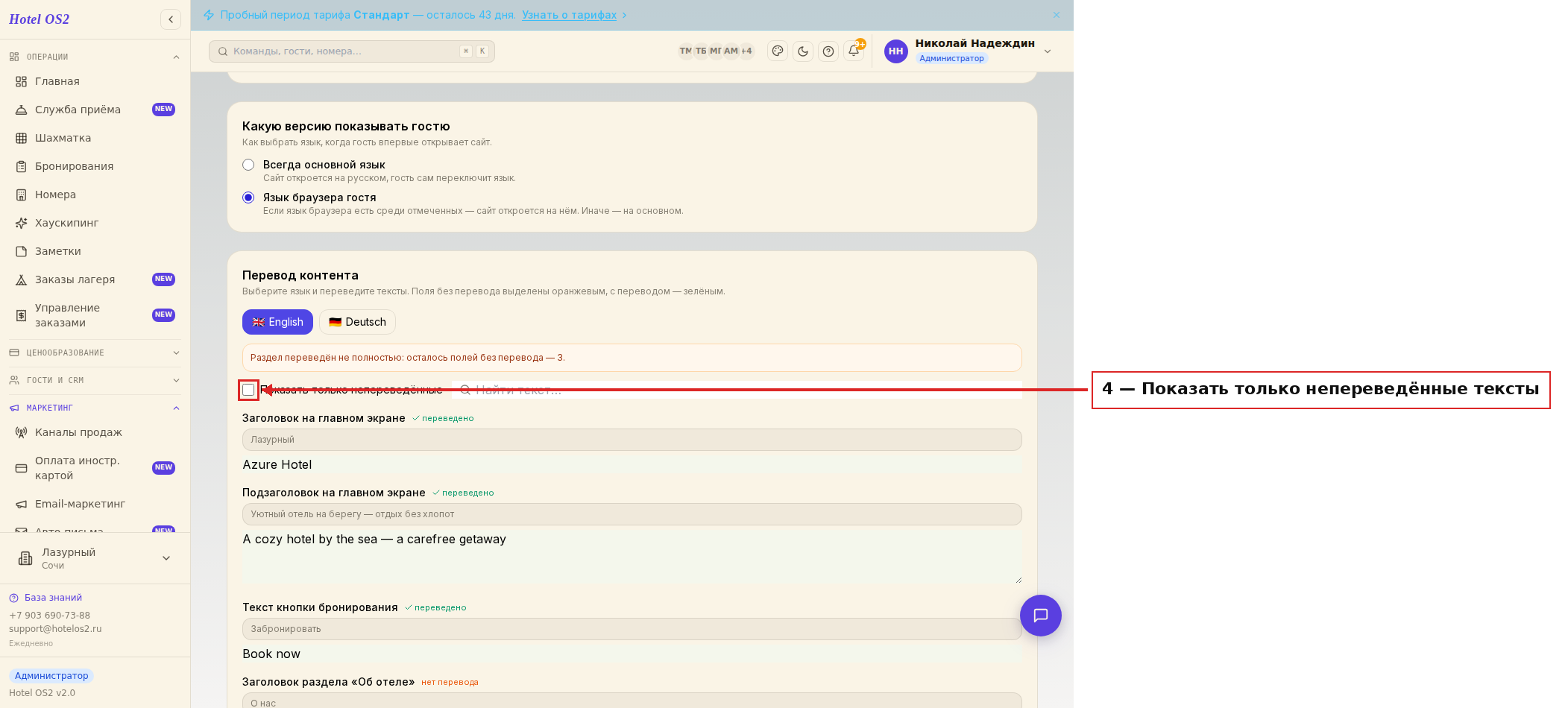Click the ТМ user avatar

click(x=685, y=51)
